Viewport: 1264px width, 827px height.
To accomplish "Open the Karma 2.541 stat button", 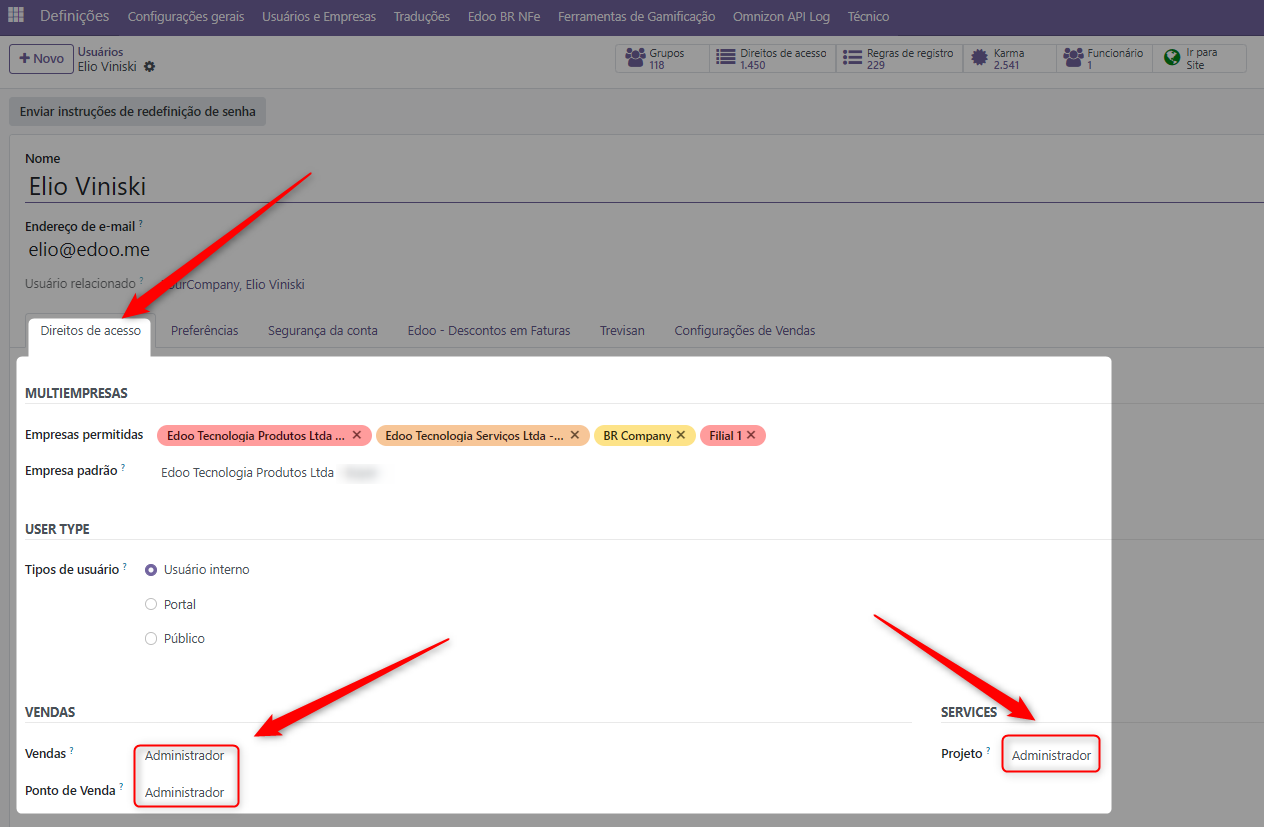I will pos(1009,58).
